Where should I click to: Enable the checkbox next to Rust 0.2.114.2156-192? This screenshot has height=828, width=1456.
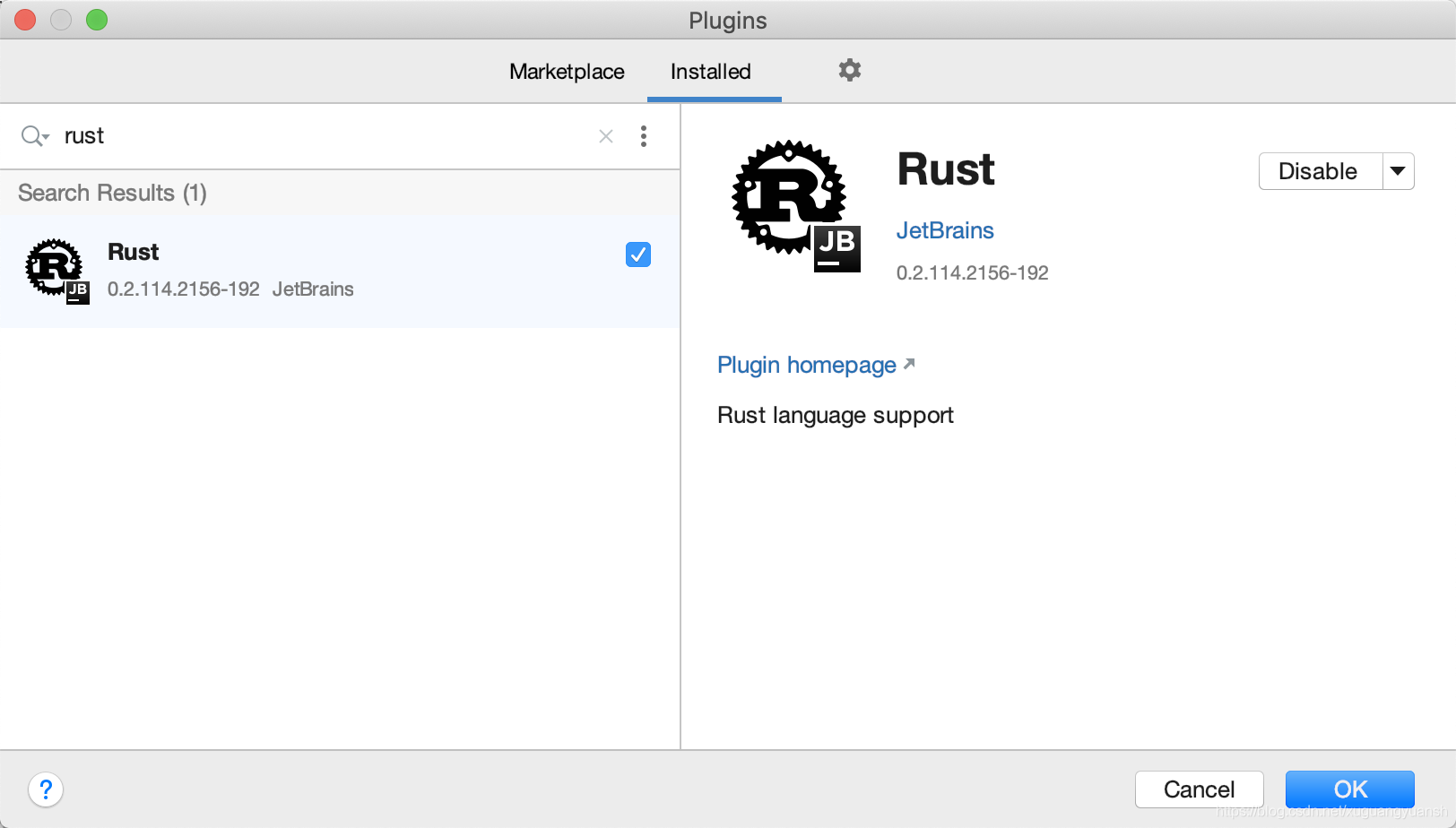point(637,254)
